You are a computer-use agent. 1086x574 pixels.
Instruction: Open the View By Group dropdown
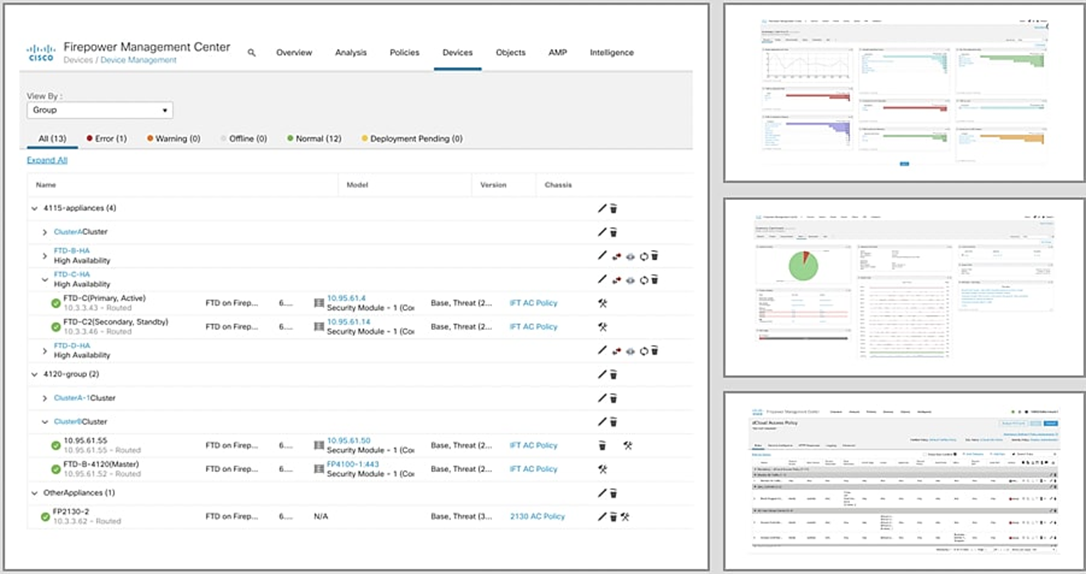coord(100,110)
